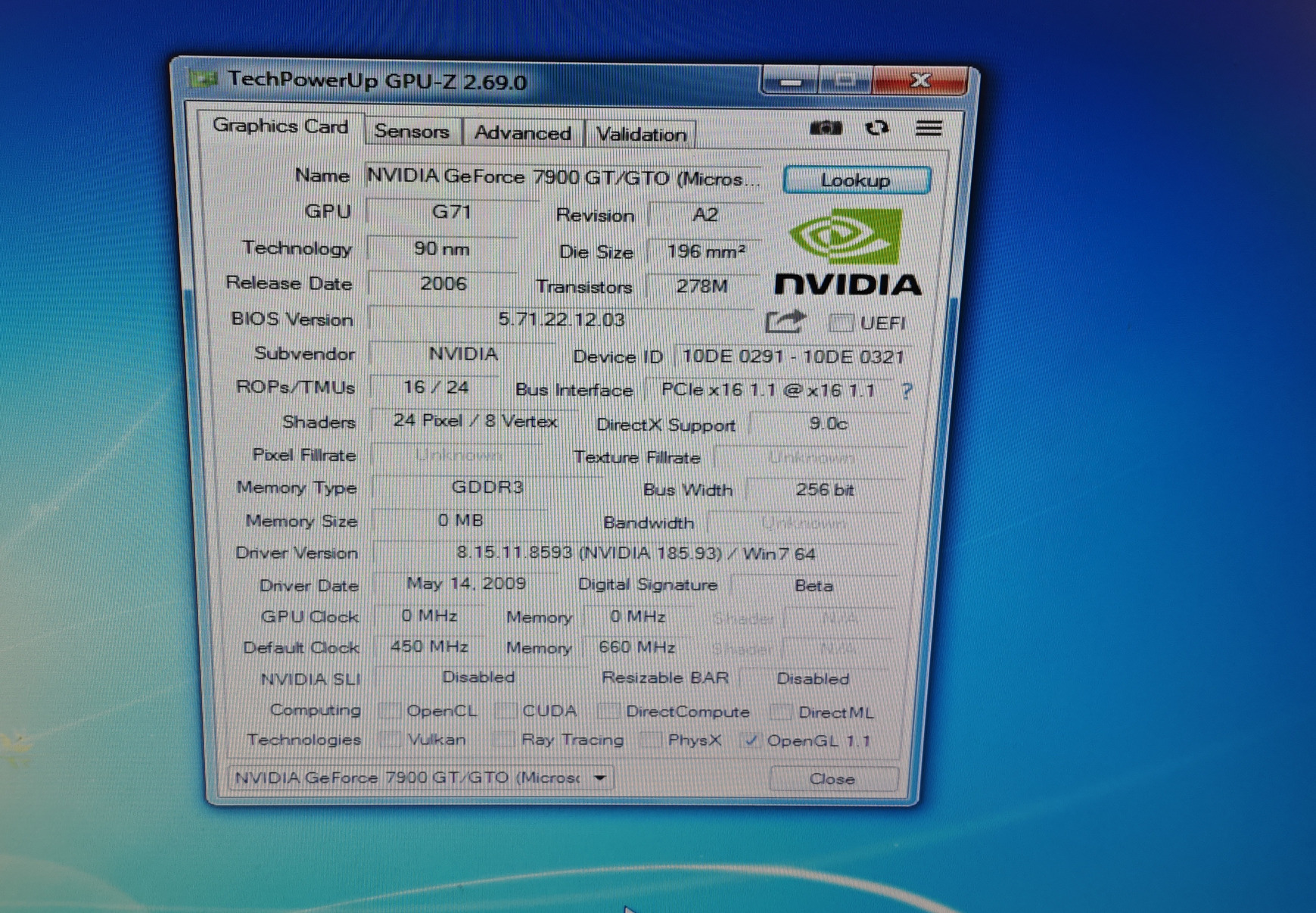The width and height of the screenshot is (1316, 913).
Task: Click the Technology value 90 nm
Action: pyautogui.click(x=442, y=248)
